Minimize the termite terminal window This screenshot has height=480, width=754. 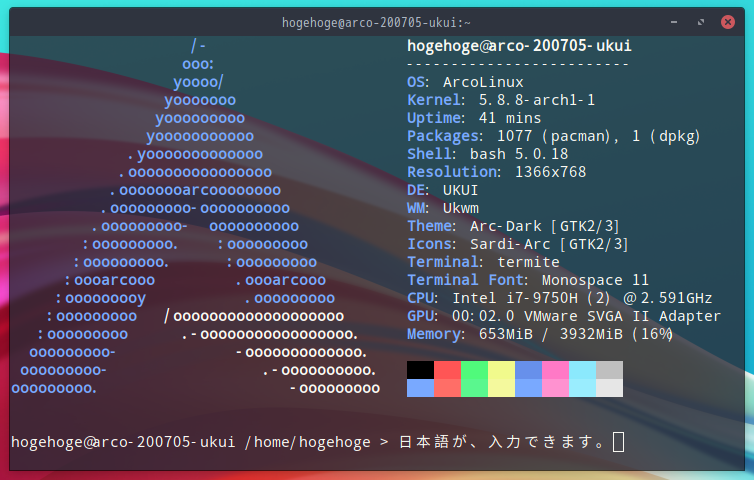[x=674, y=22]
